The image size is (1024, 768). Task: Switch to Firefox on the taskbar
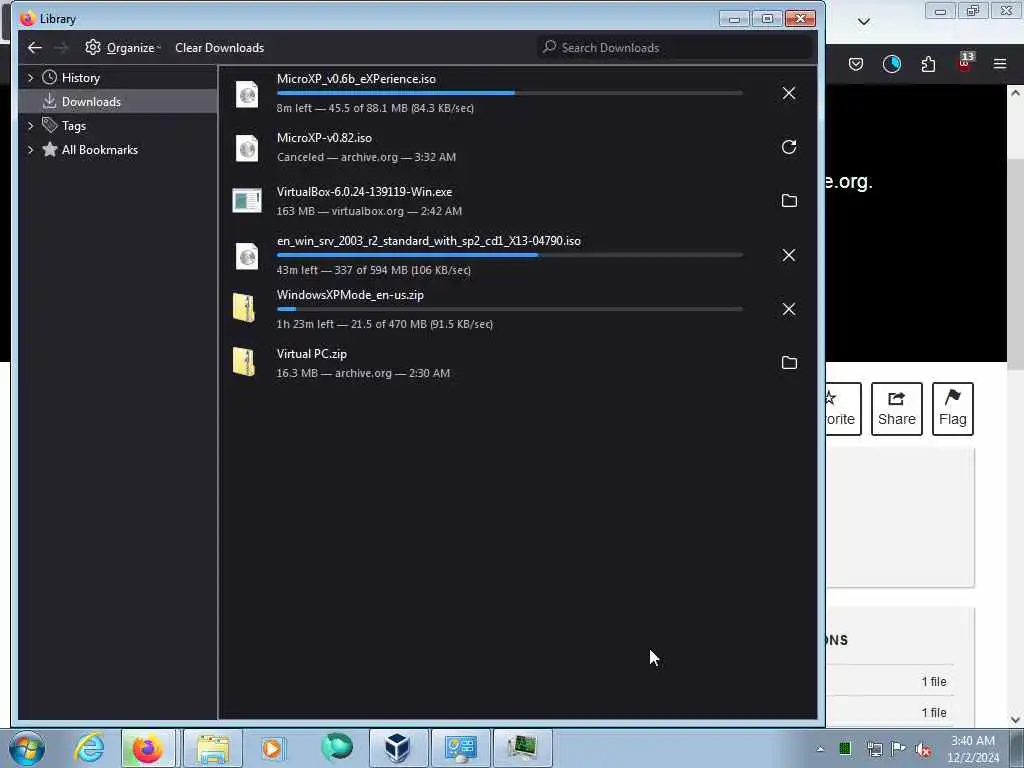coord(148,748)
